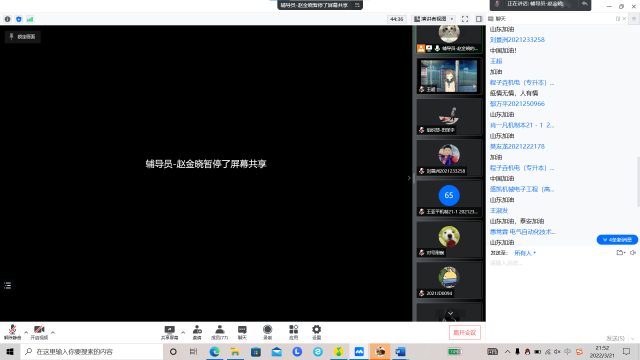Open Microsoft Edge from the taskbar
The height and width of the screenshot is (360, 640).
tap(214, 351)
